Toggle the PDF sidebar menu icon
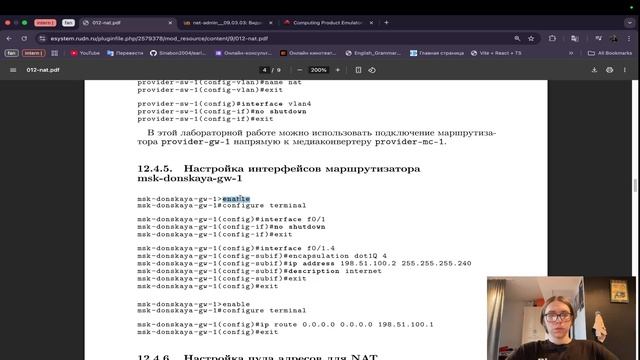The width and height of the screenshot is (640, 360). pyautogui.click(x=13, y=70)
